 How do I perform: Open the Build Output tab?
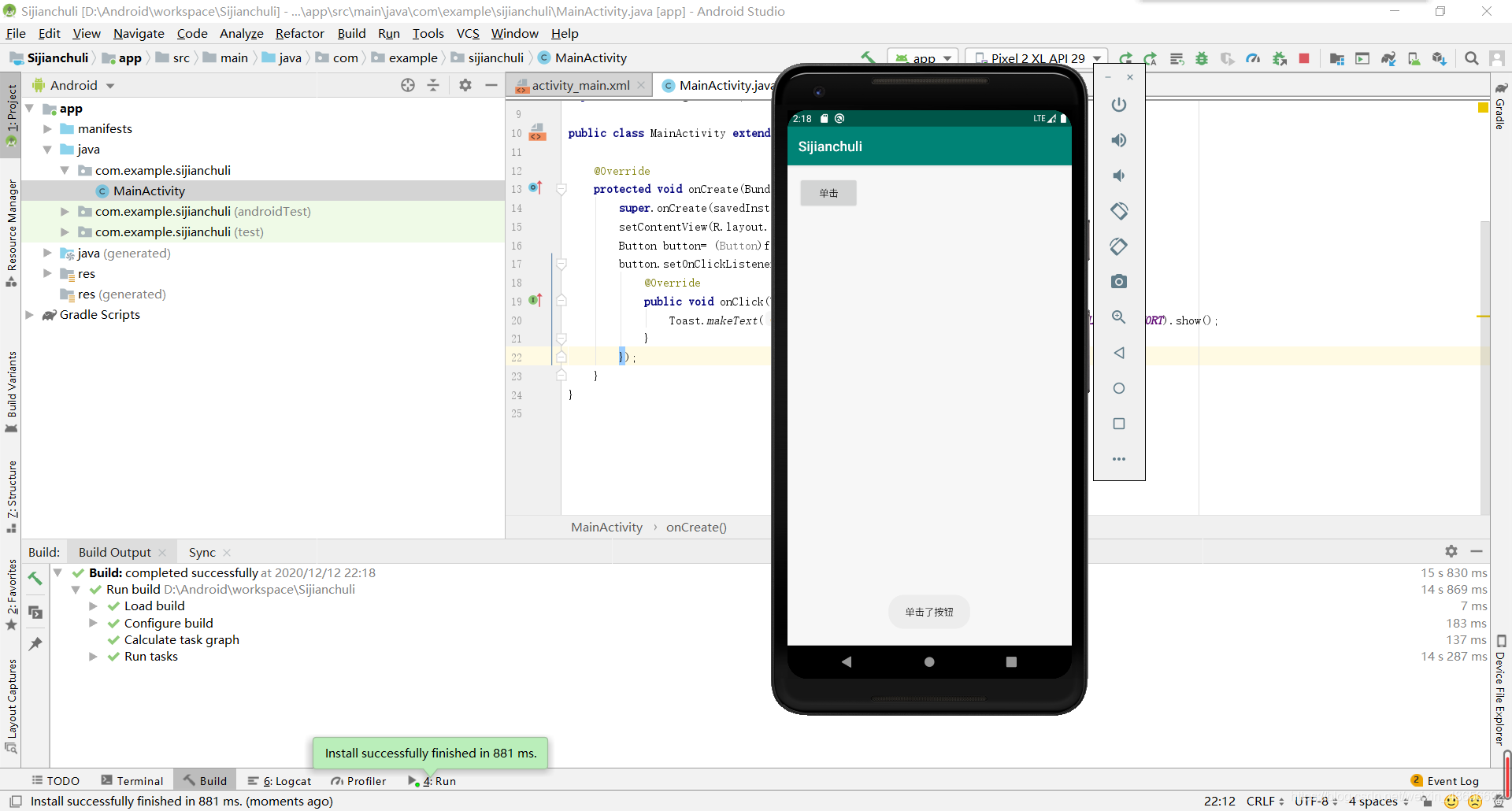[x=115, y=553]
